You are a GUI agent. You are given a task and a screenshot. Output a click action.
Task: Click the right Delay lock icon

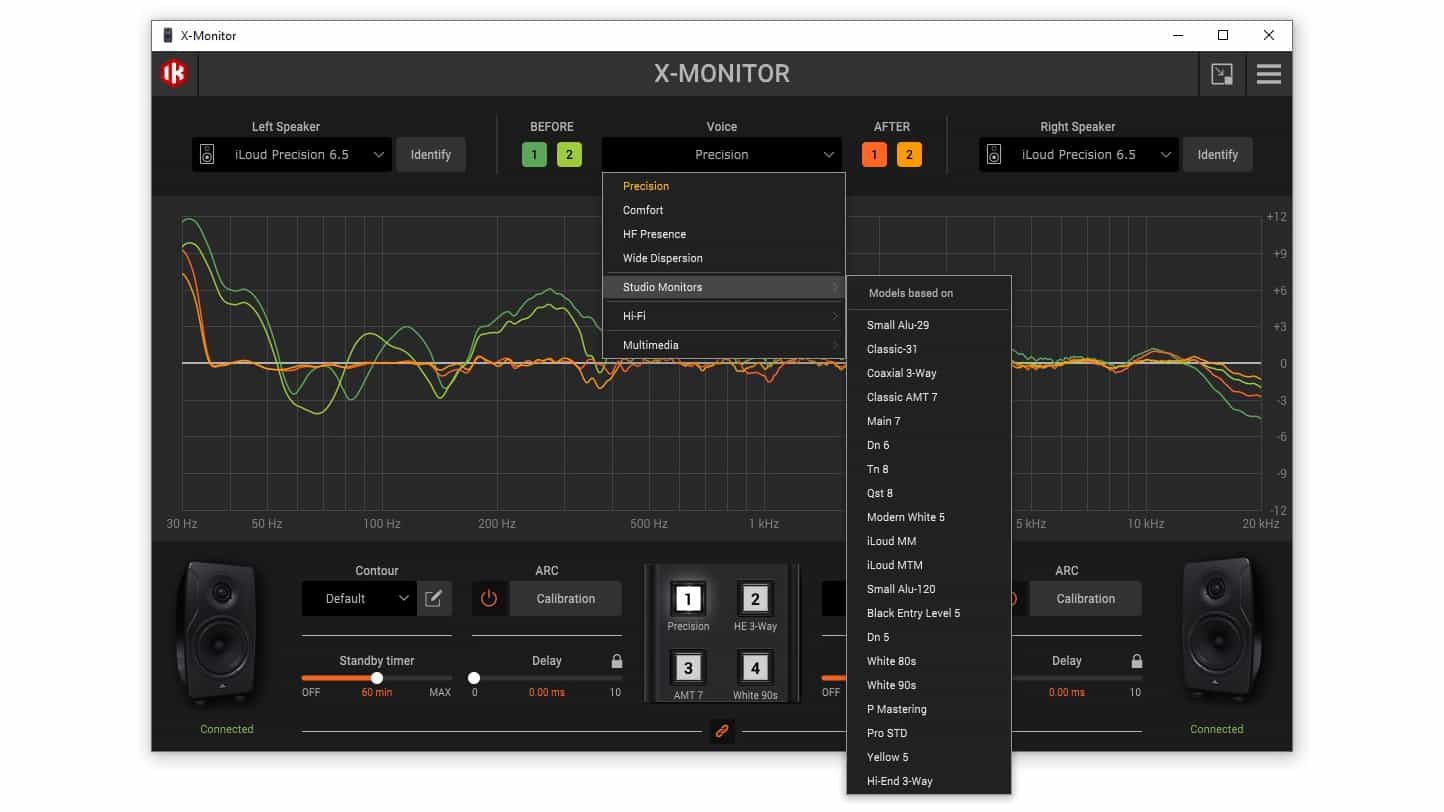pyautogui.click(x=1137, y=661)
